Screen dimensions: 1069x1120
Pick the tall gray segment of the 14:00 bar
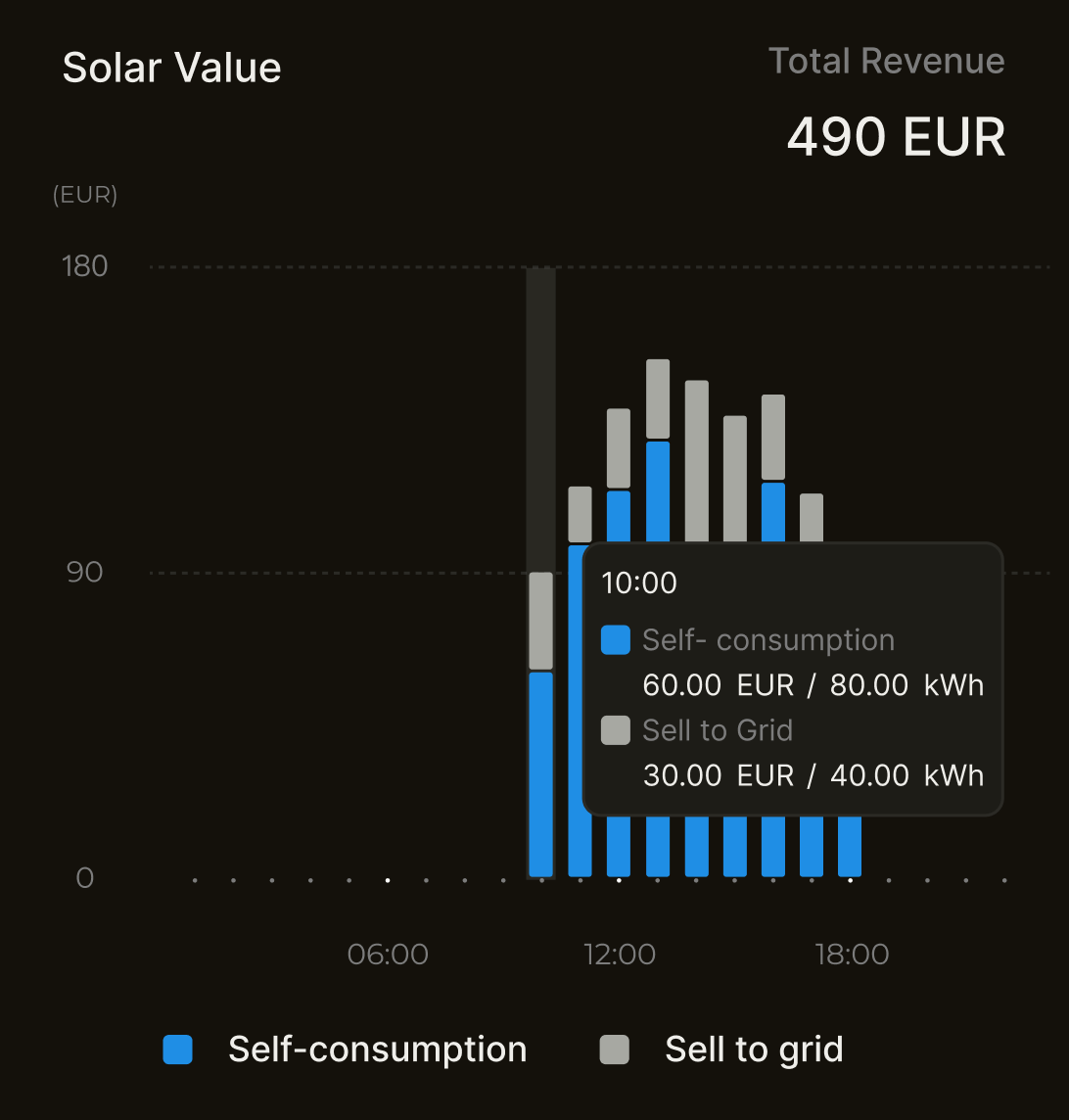coord(696,460)
